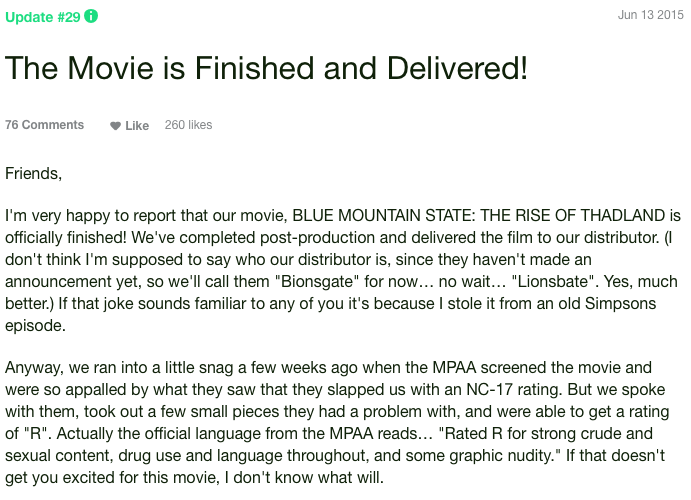Click the 'BLUE MOUNTAIN STATE' movie name text

(x=383, y=215)
